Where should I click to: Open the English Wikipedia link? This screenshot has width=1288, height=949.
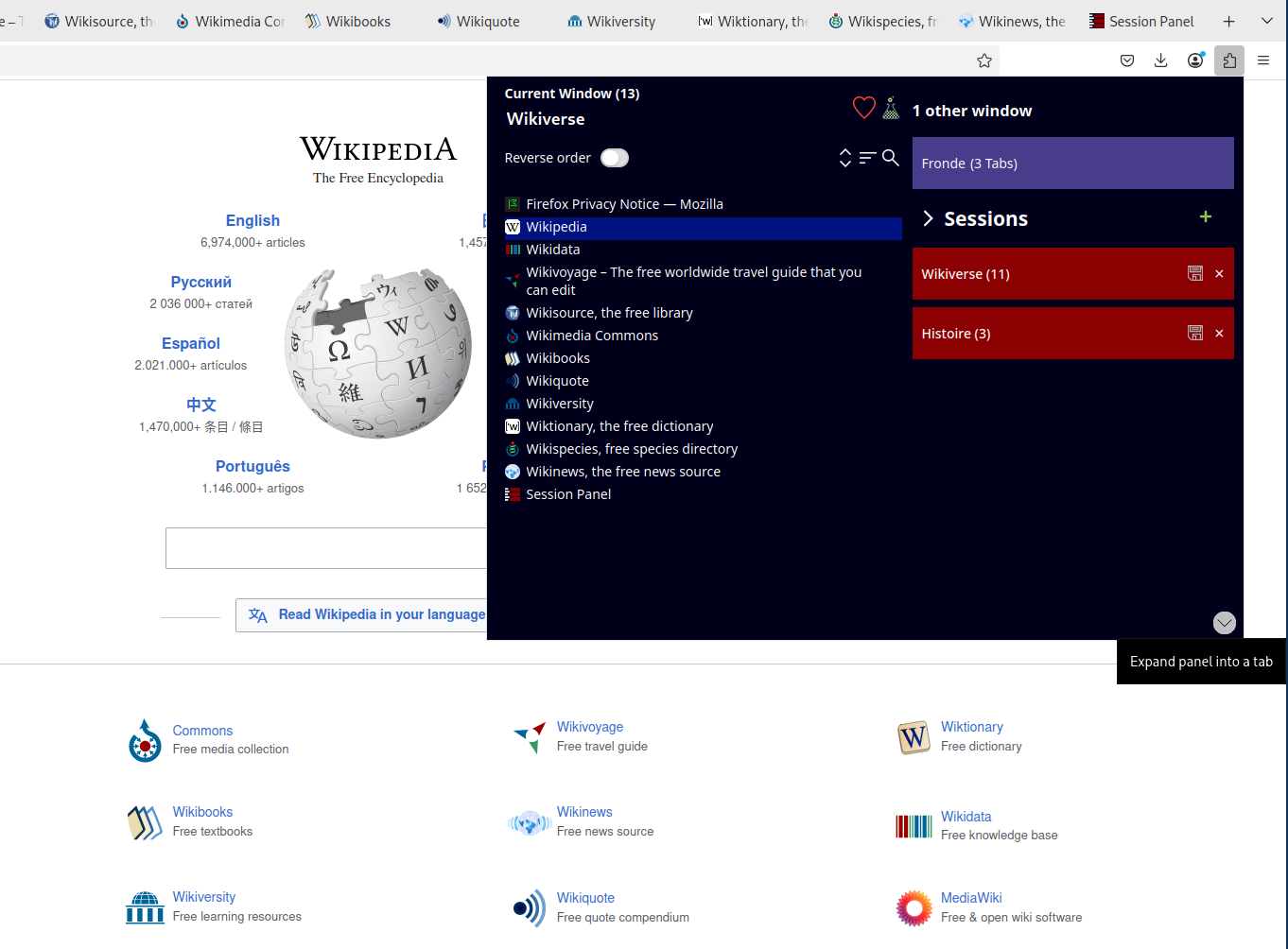point(252,220)
